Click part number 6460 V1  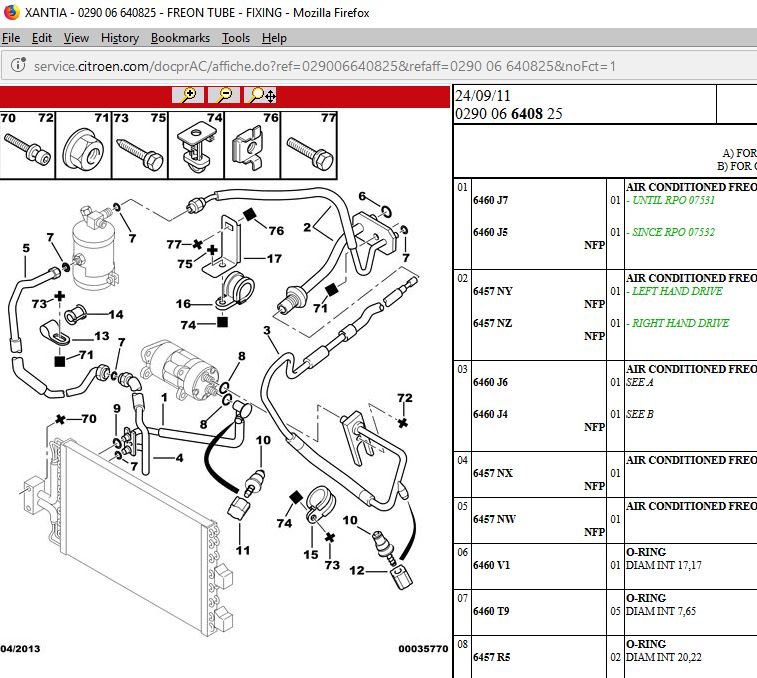(491, 565)
